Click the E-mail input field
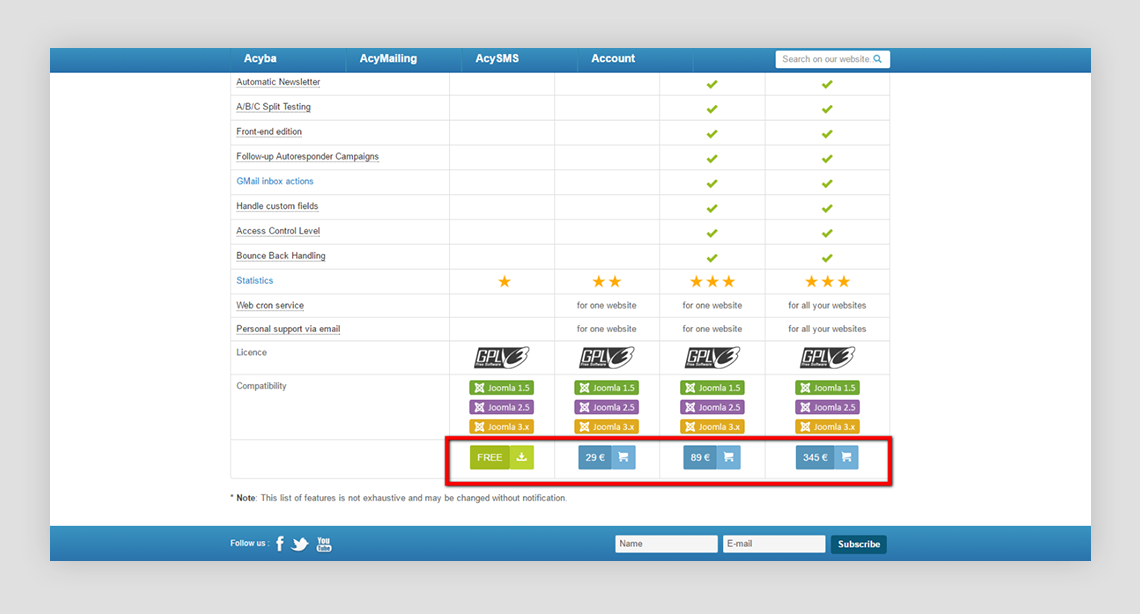Viewport: 1140px width, 614px height. [774, 544]
